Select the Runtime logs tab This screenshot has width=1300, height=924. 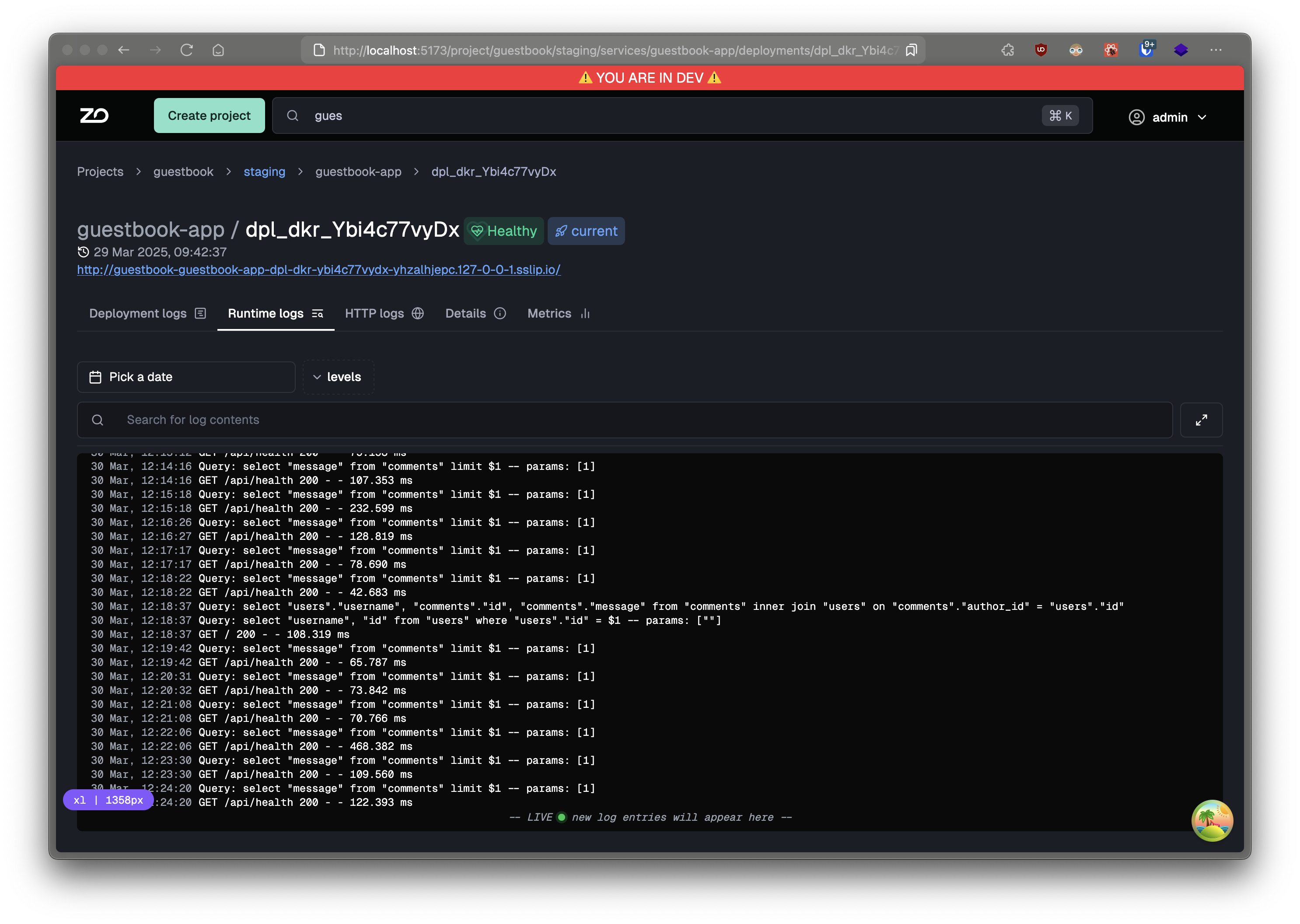(x=276, y=314)
